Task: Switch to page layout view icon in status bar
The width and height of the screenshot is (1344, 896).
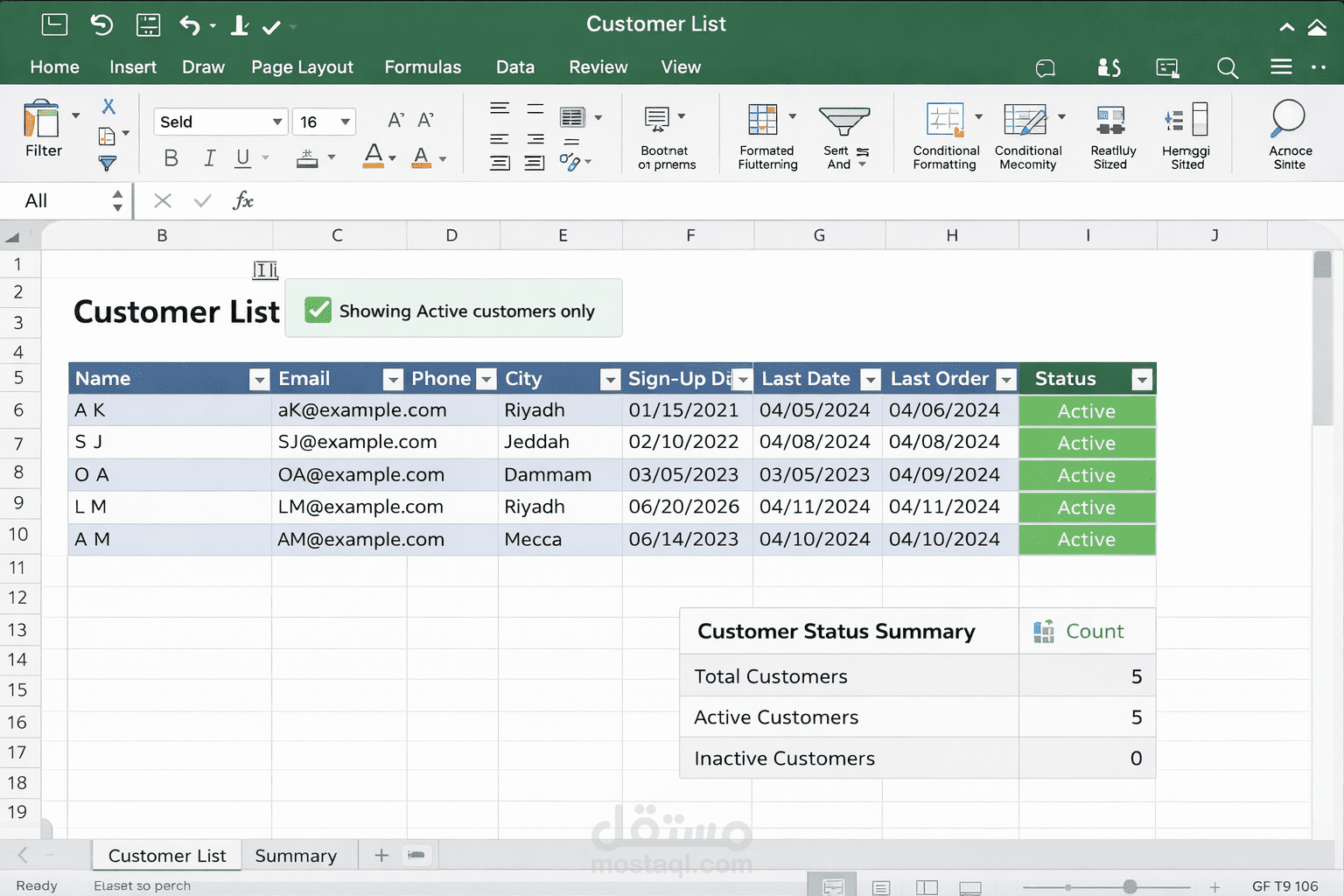Action: click(881, 887)
